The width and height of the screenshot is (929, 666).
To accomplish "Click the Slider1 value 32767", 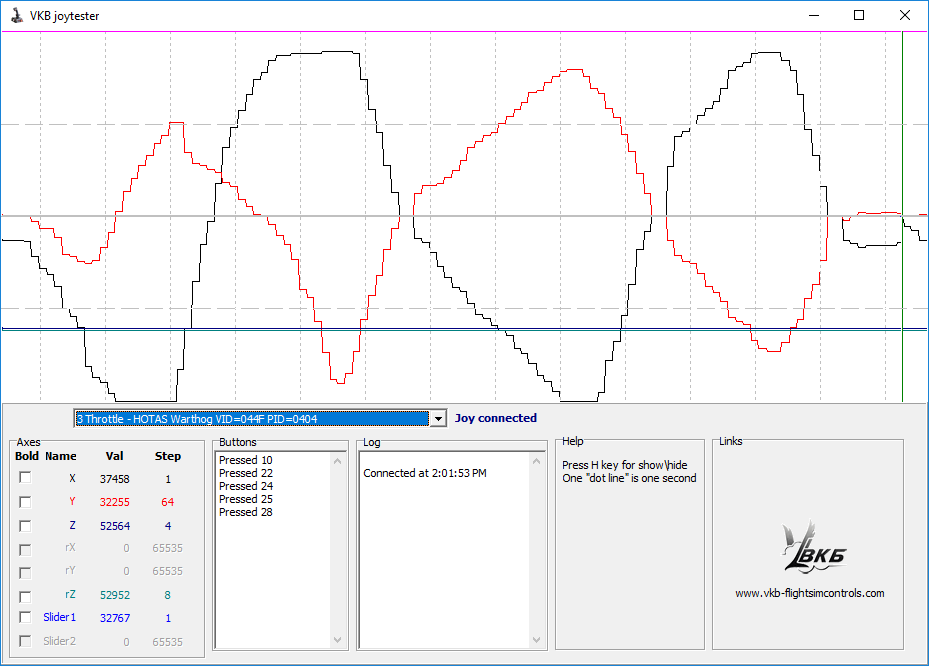I will 114,618.
